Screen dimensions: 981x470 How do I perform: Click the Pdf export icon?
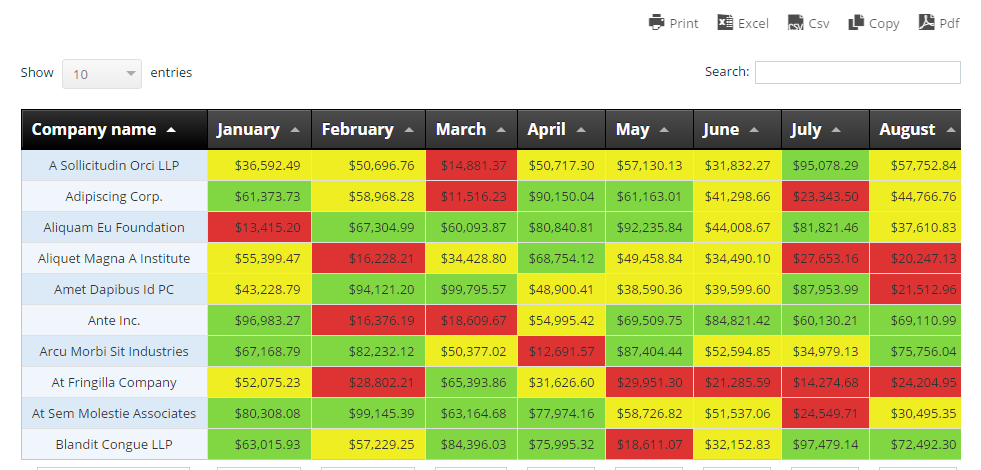927,22
